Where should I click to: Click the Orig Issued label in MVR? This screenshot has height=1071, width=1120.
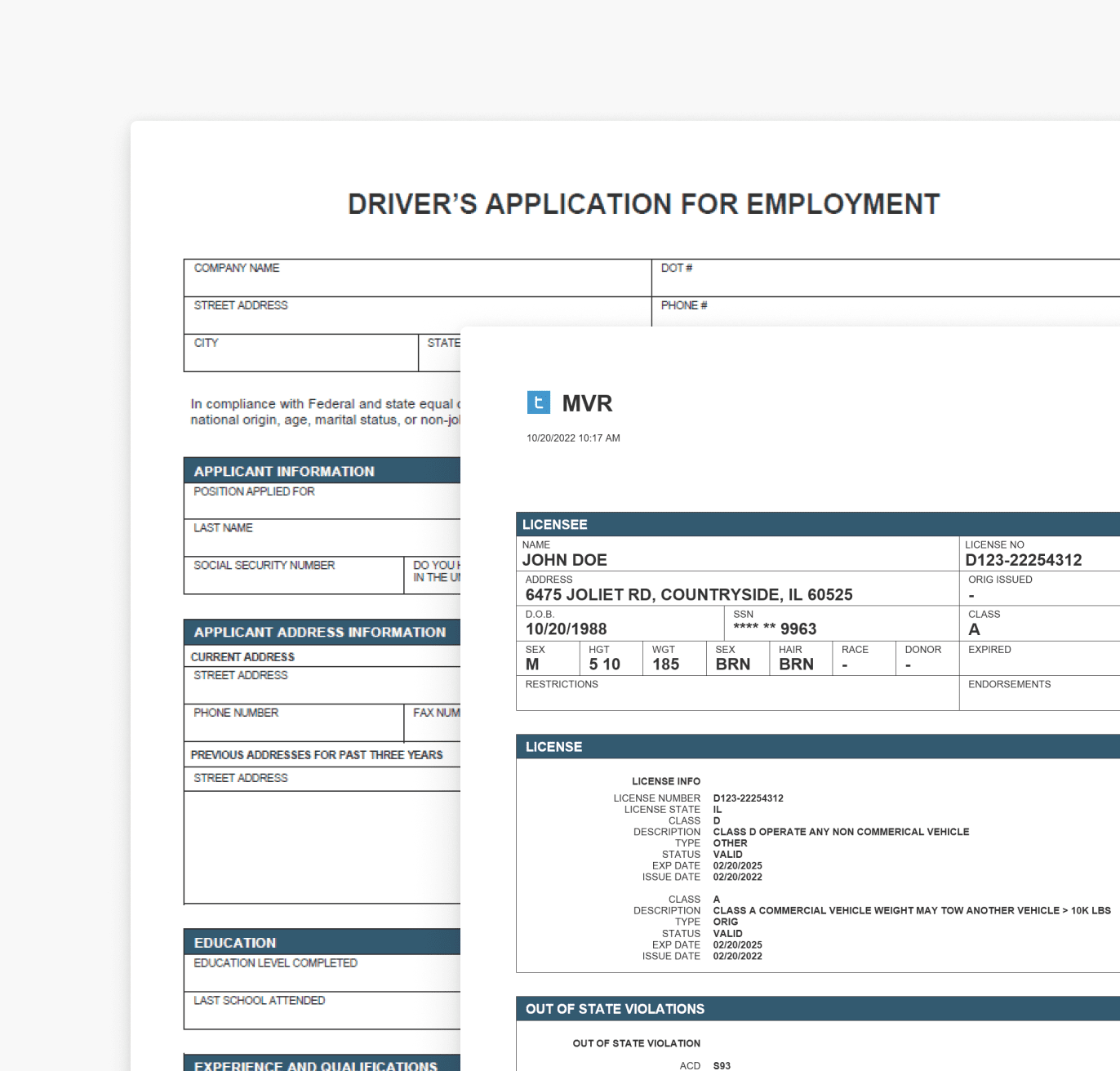point(1000,580)
